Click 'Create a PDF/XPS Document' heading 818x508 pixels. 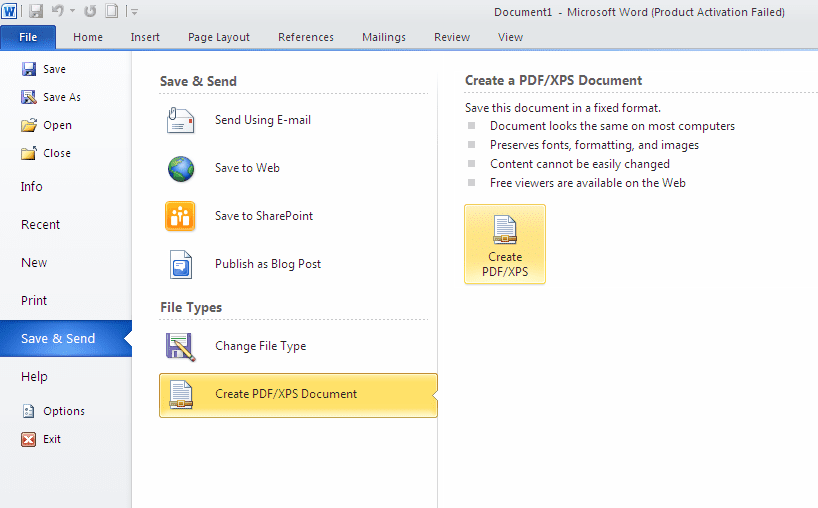(554, 80)
